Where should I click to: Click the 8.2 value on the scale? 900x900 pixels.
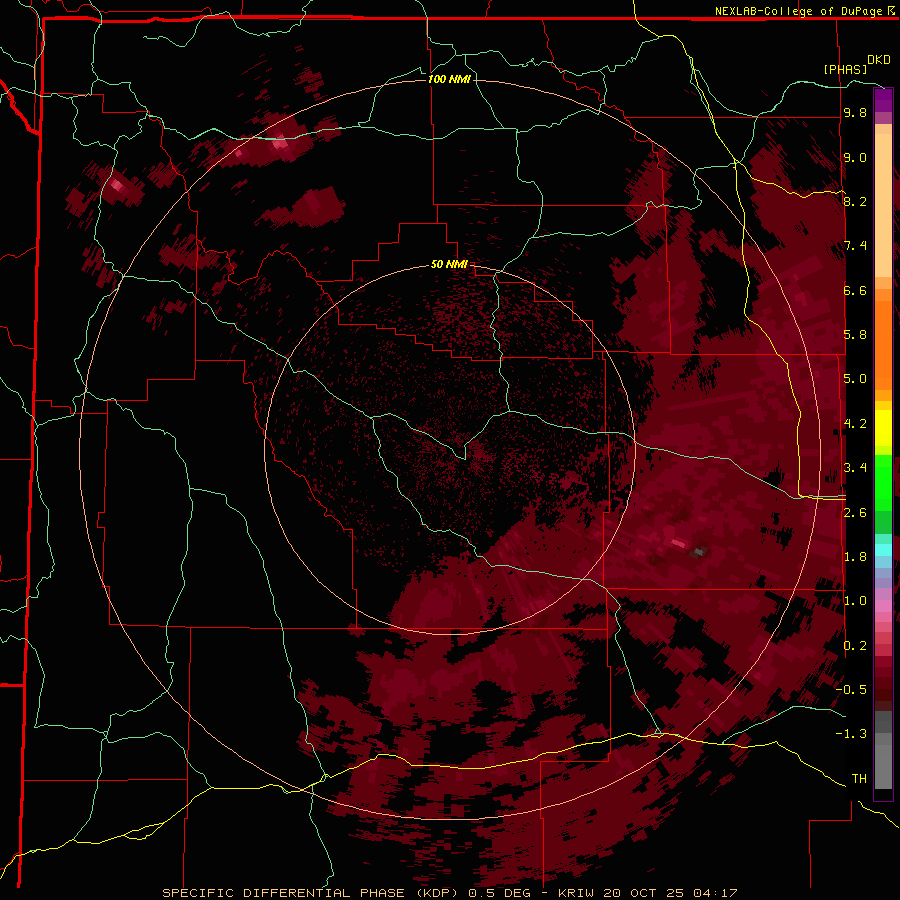coord(855,201)
